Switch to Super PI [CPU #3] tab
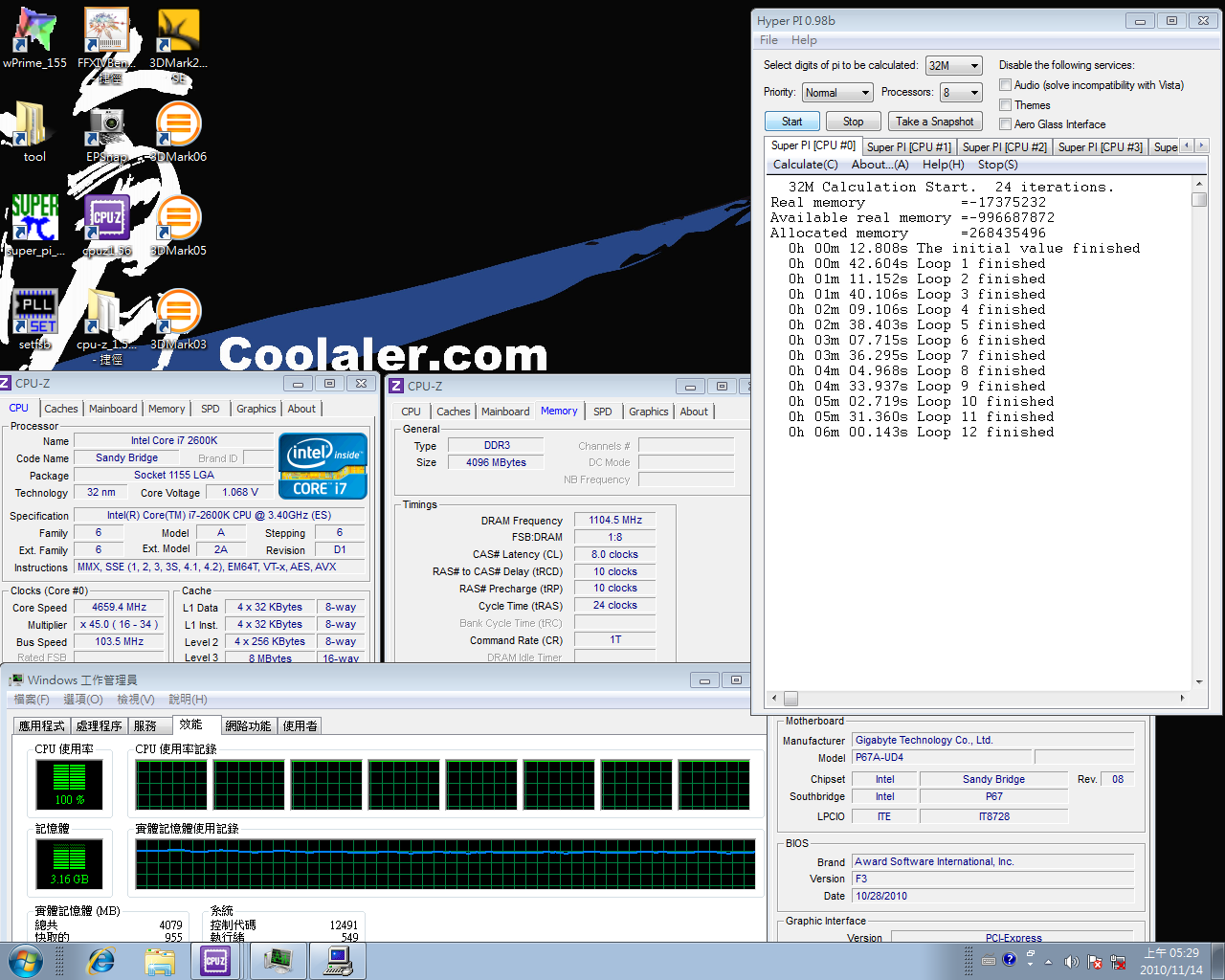This screenshot has height=980, width=1225. (x=1100, y=147)
